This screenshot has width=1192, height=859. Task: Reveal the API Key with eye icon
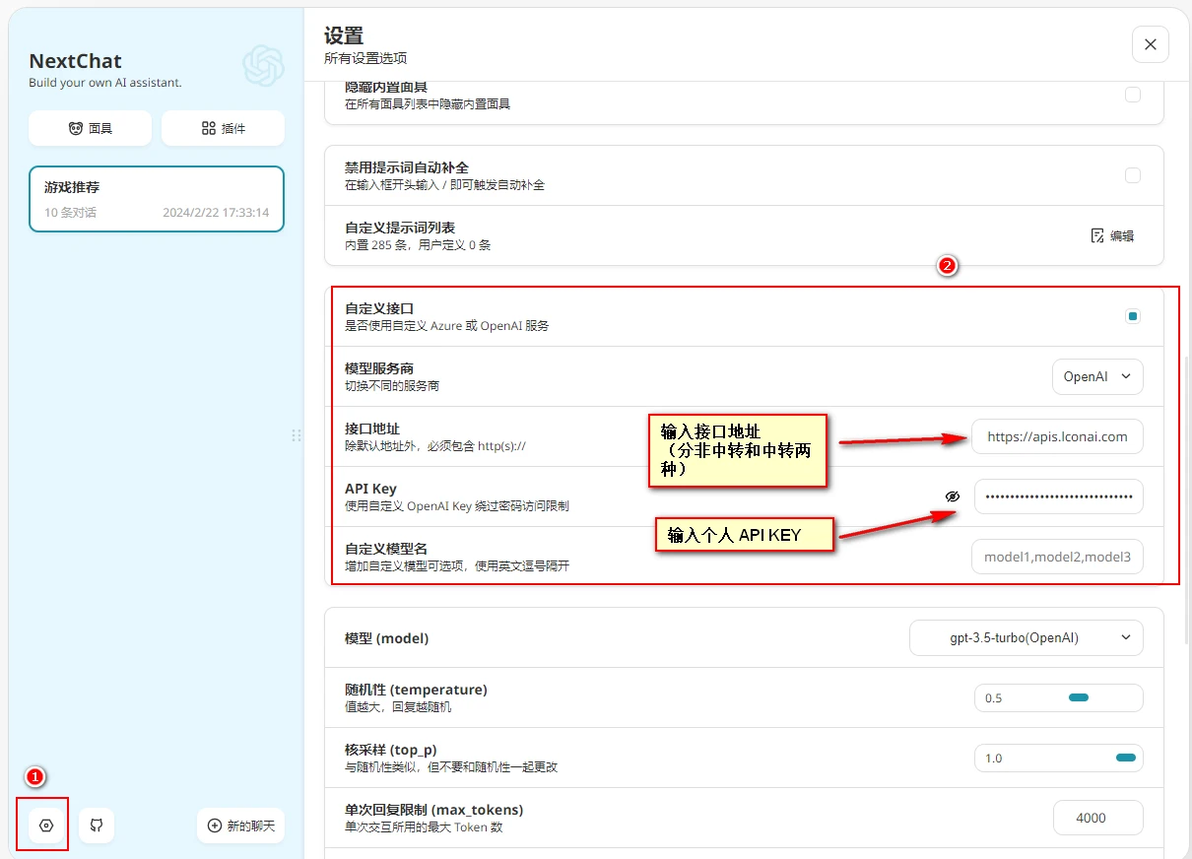click(953, 496)
